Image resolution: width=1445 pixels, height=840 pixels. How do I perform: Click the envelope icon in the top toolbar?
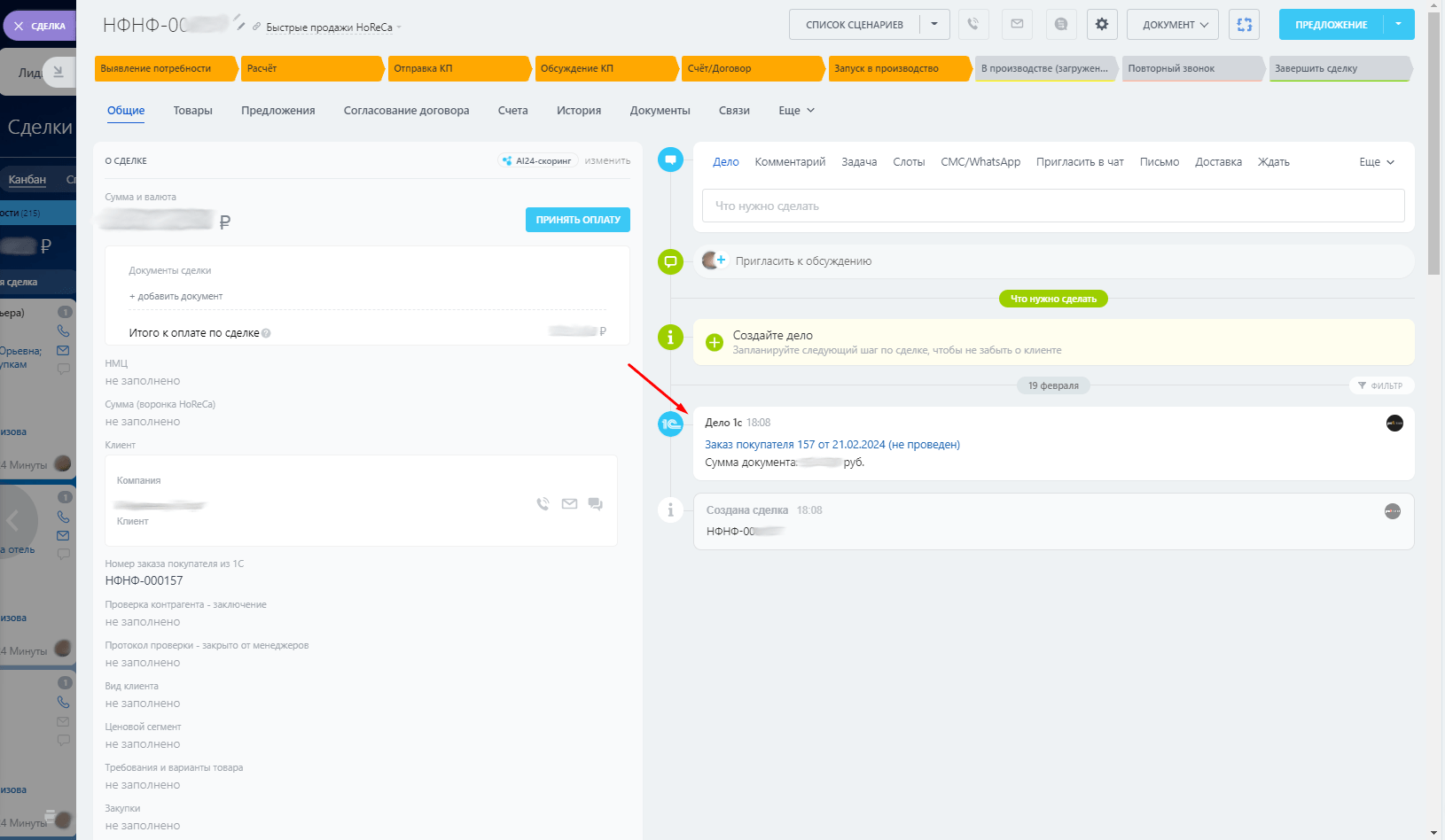point(1017,25)
